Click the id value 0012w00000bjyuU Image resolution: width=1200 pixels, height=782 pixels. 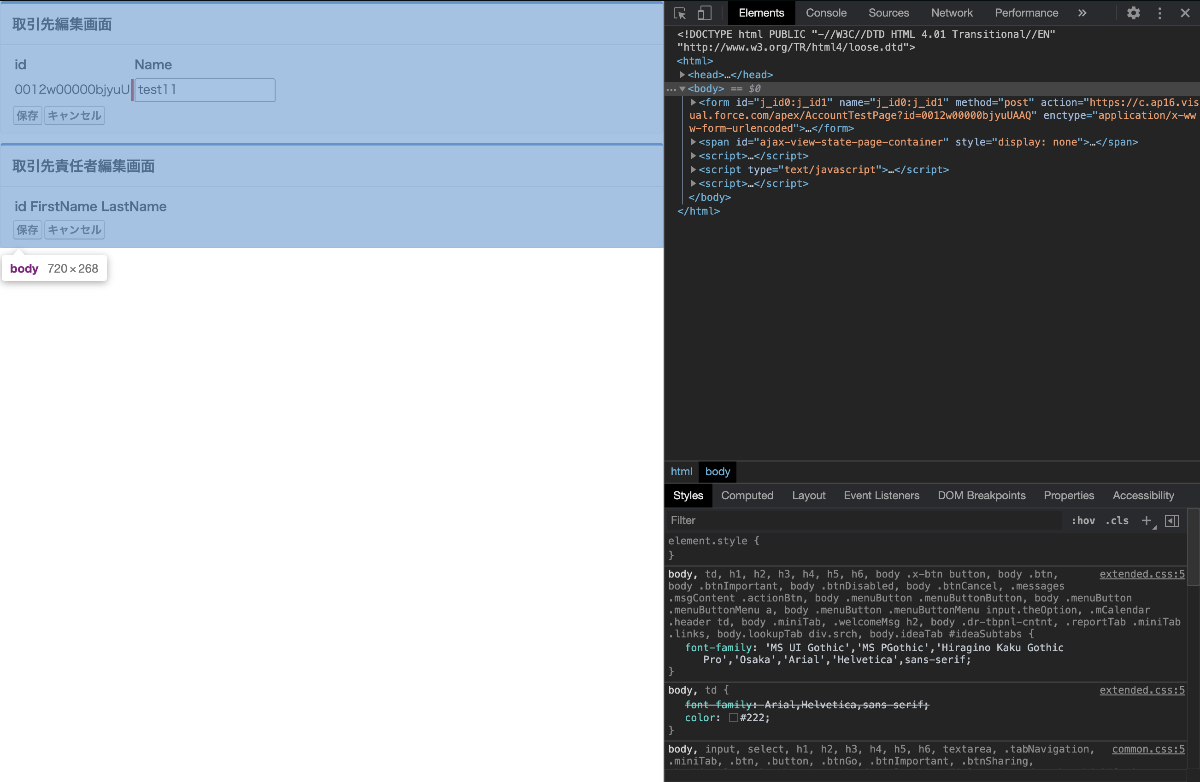point(72,90)
